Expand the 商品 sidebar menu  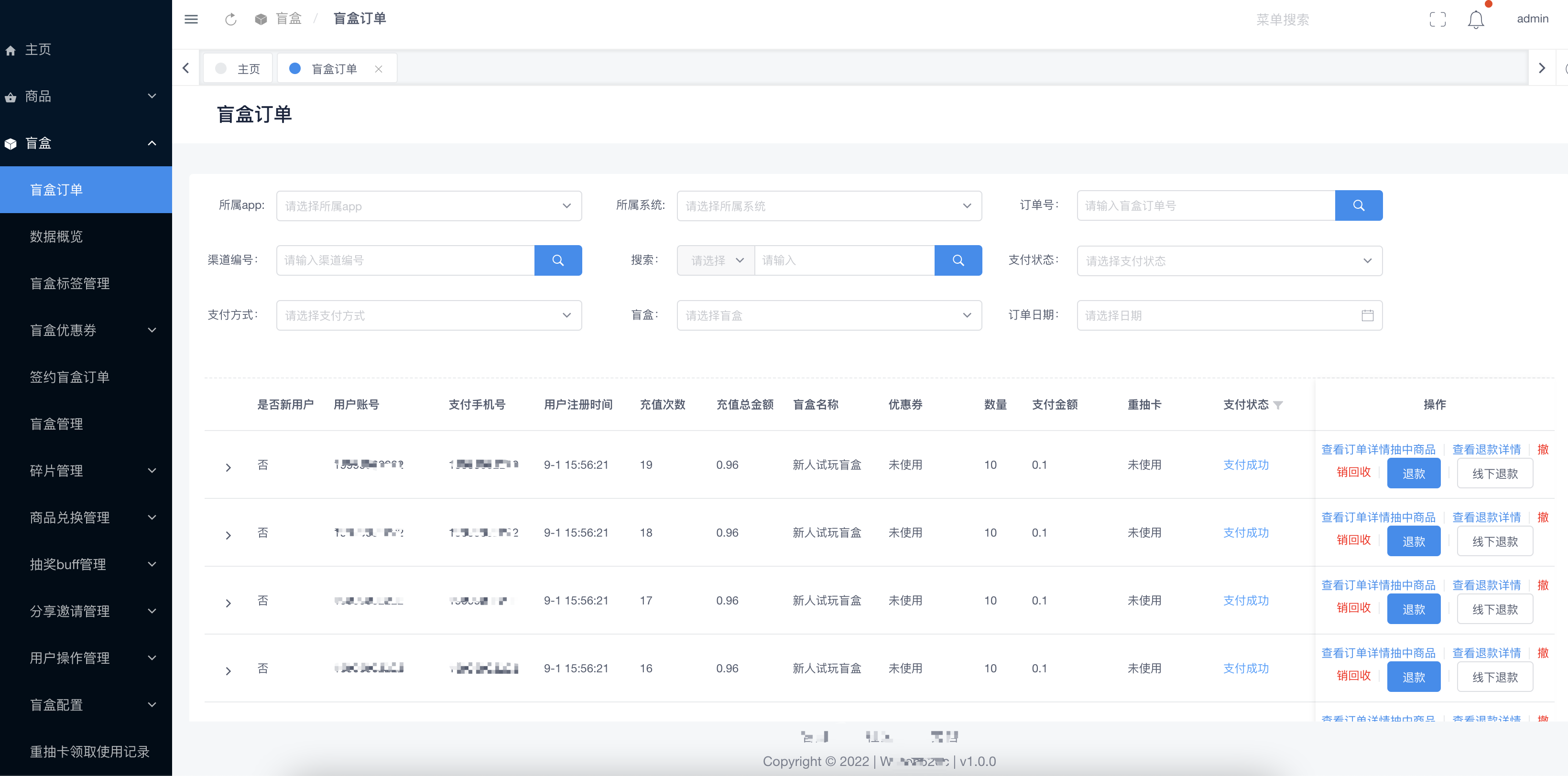(86, 96)
